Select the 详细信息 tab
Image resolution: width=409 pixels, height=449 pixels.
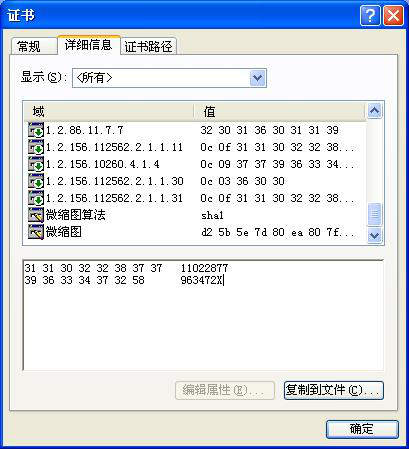coord(88,44)
